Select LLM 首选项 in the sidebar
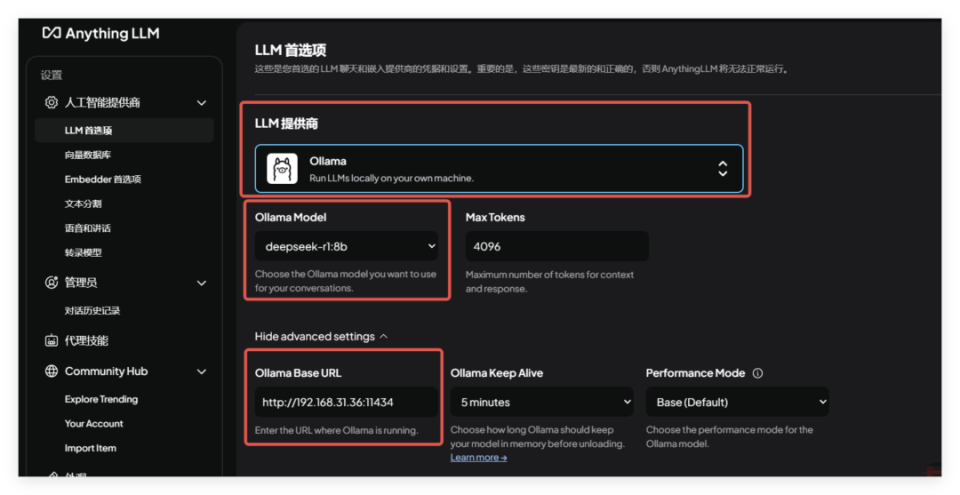 [124, 130]
